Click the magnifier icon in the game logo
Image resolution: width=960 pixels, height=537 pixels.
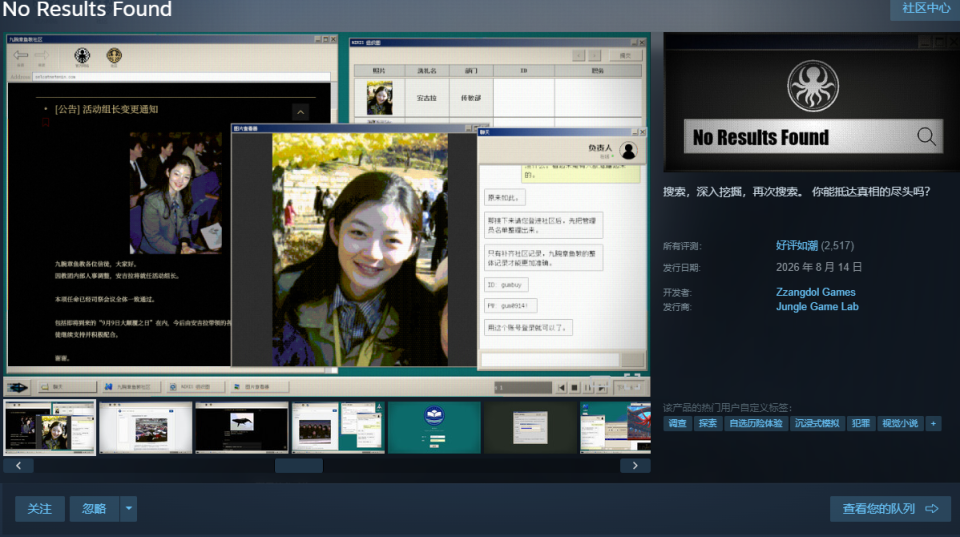pyautogui.click(x=926, y=137)
